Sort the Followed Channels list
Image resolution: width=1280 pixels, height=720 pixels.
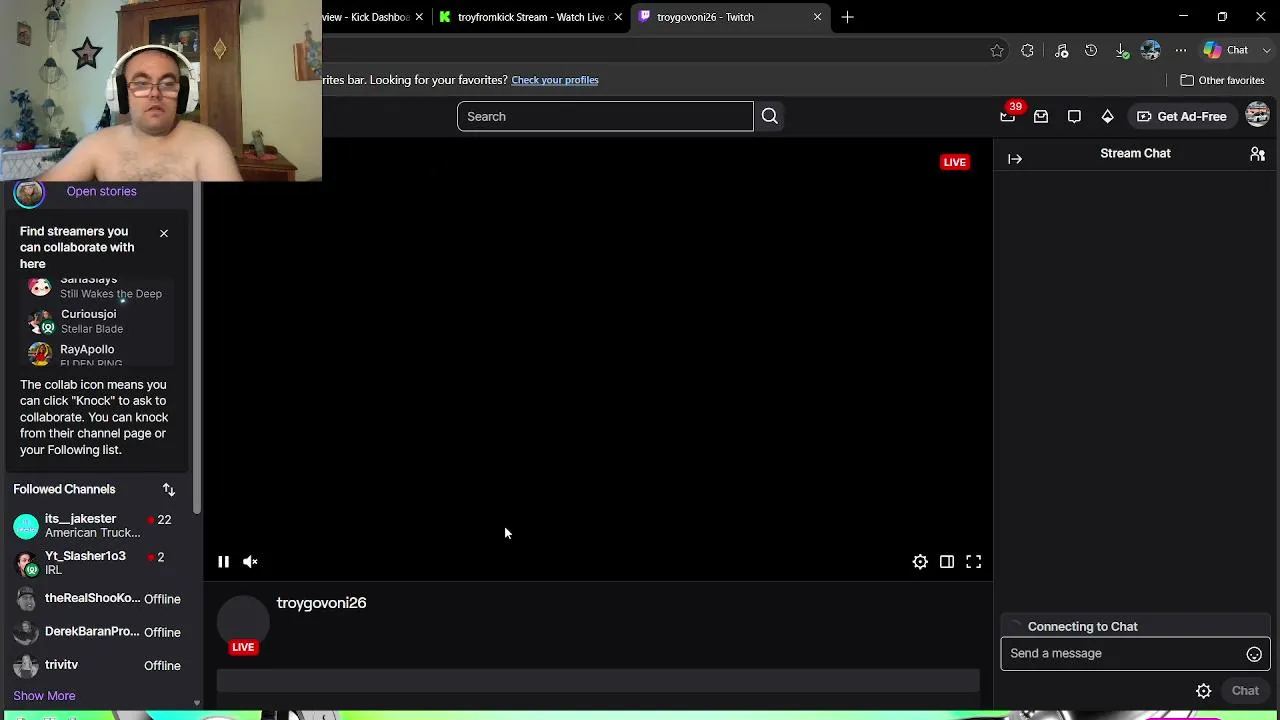coord(169,489)
